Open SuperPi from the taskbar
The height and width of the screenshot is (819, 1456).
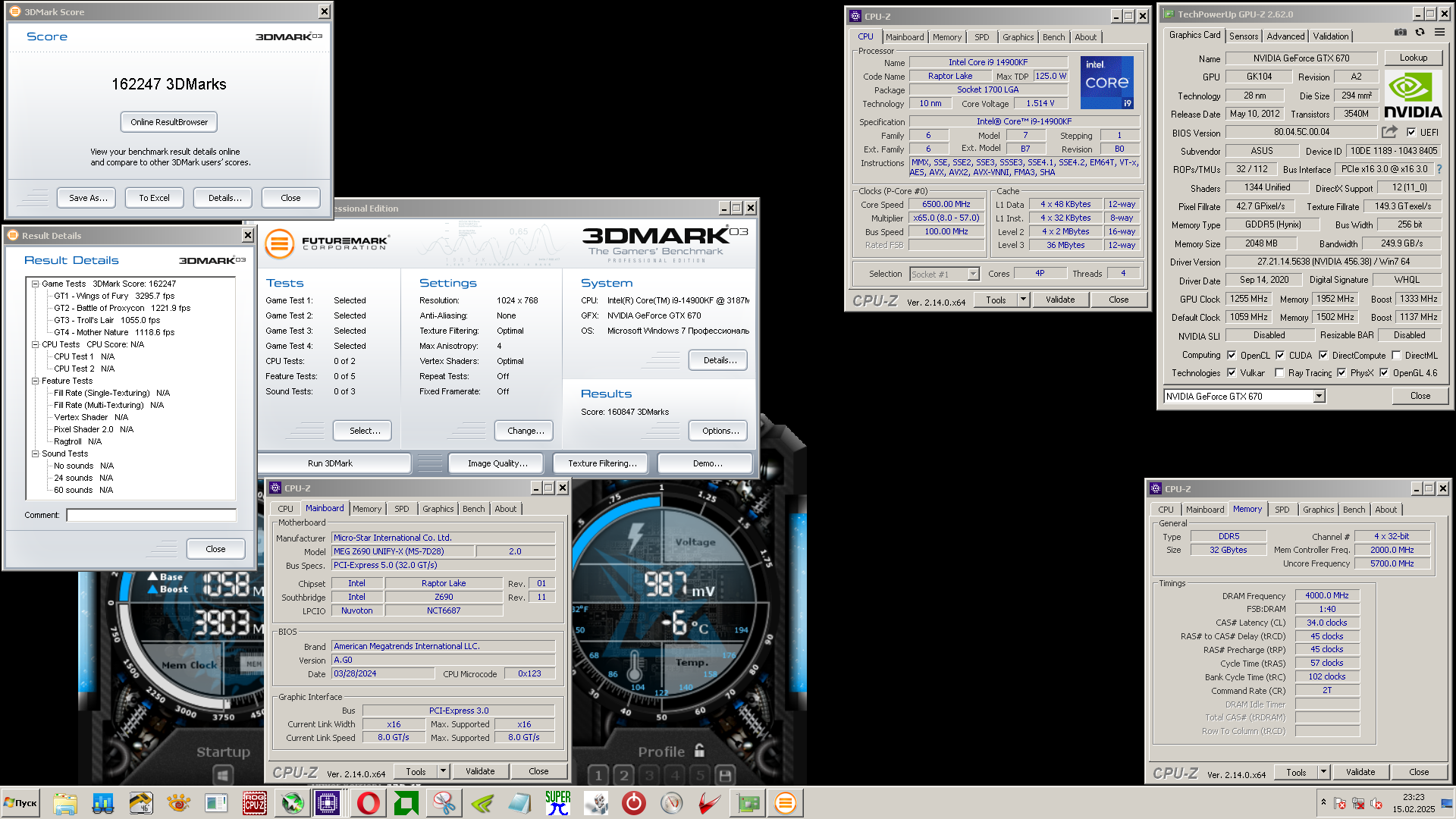click(x=557, y=802)
